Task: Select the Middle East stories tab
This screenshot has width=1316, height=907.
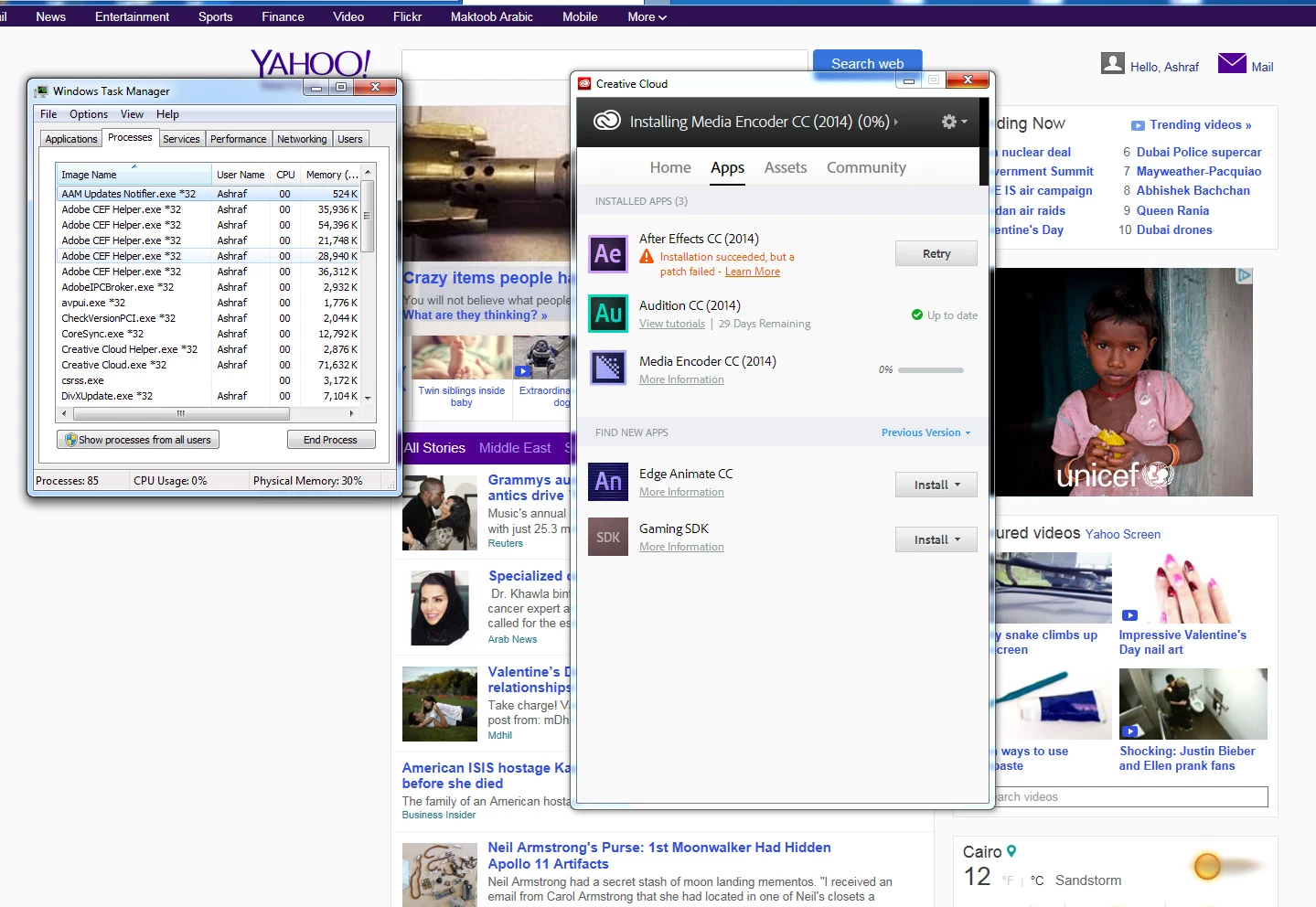Action: click(515, 448)
